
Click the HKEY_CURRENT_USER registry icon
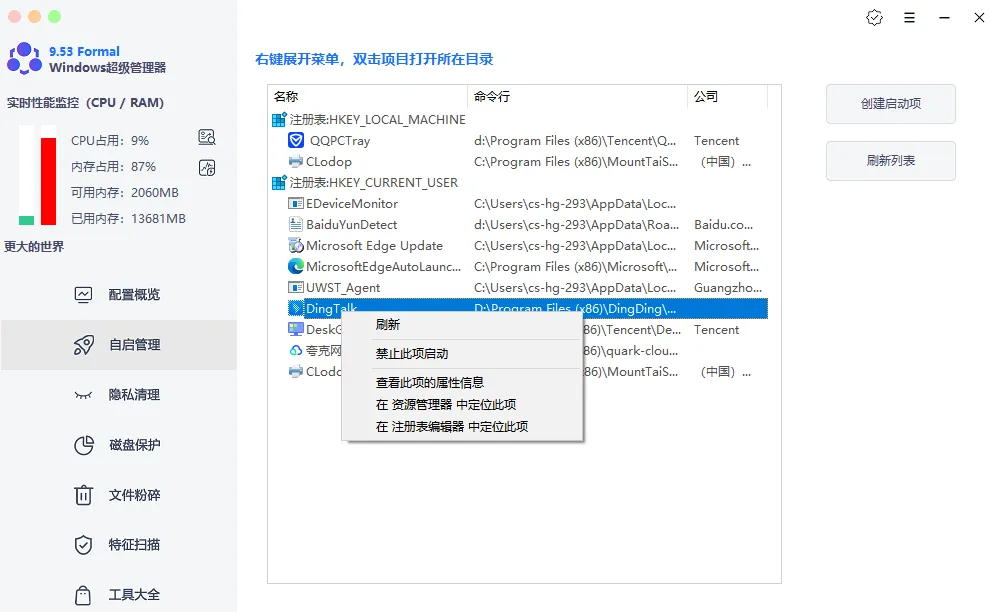tap(279, 182)
